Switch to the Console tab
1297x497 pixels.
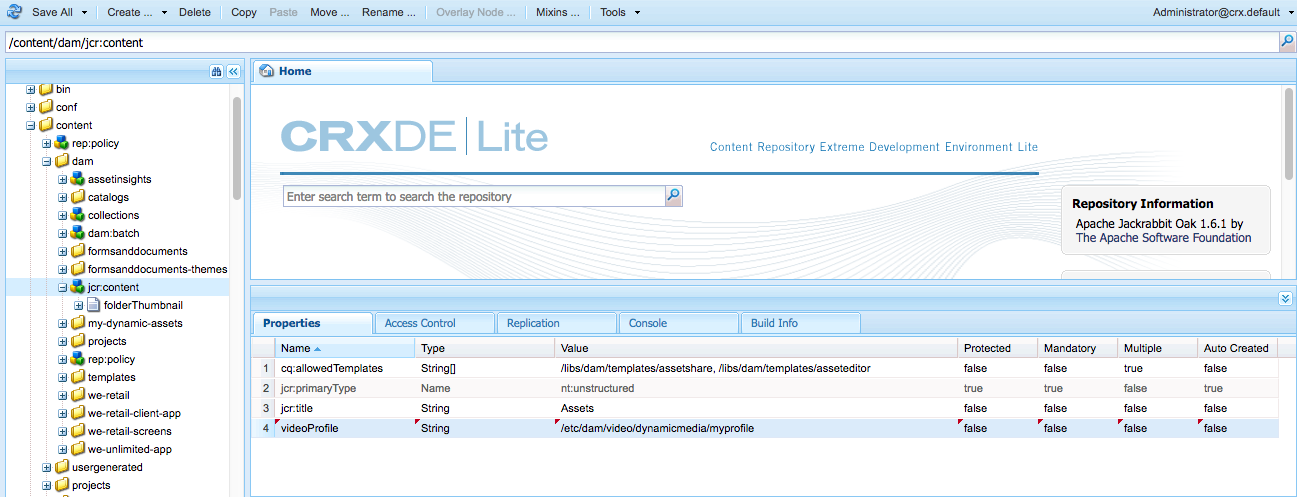click(678, 323)
